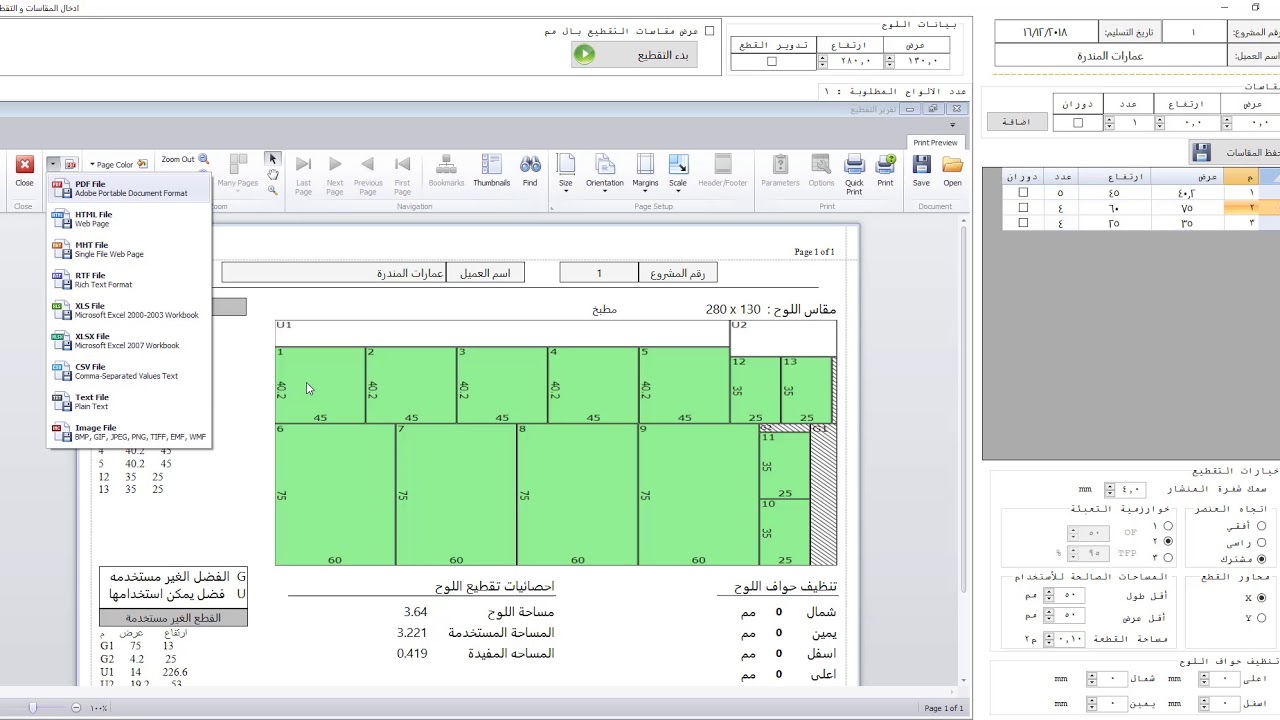Click the Export to PDF icon in ribbon
1280x720 pixels.
(70, 164)
